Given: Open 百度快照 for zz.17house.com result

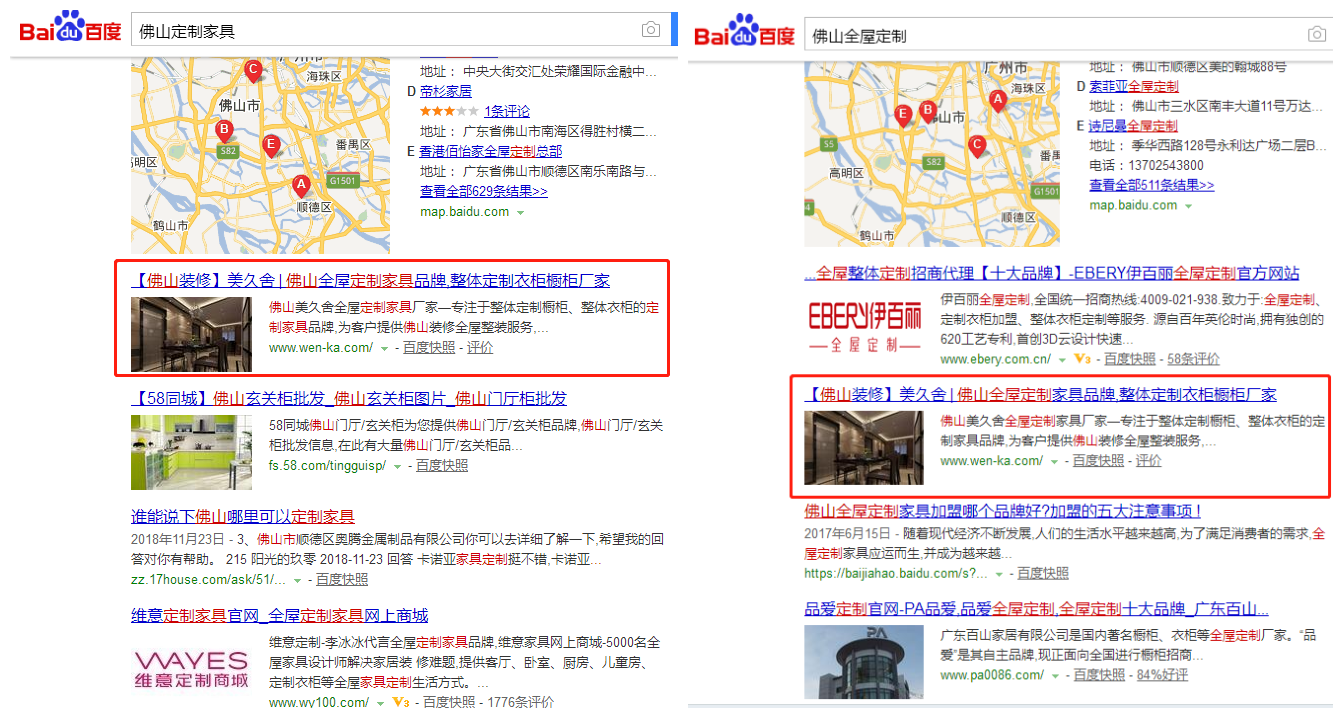Looking at the screenshot, I should point(342,580).
